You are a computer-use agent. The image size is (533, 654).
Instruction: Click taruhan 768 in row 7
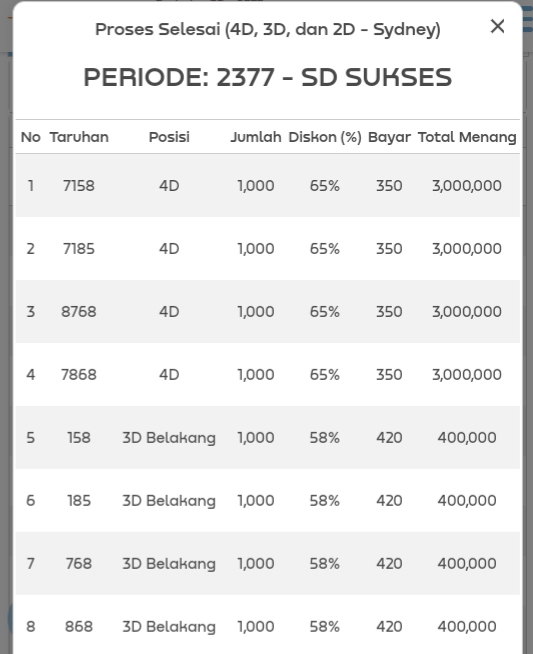(79, 563)
